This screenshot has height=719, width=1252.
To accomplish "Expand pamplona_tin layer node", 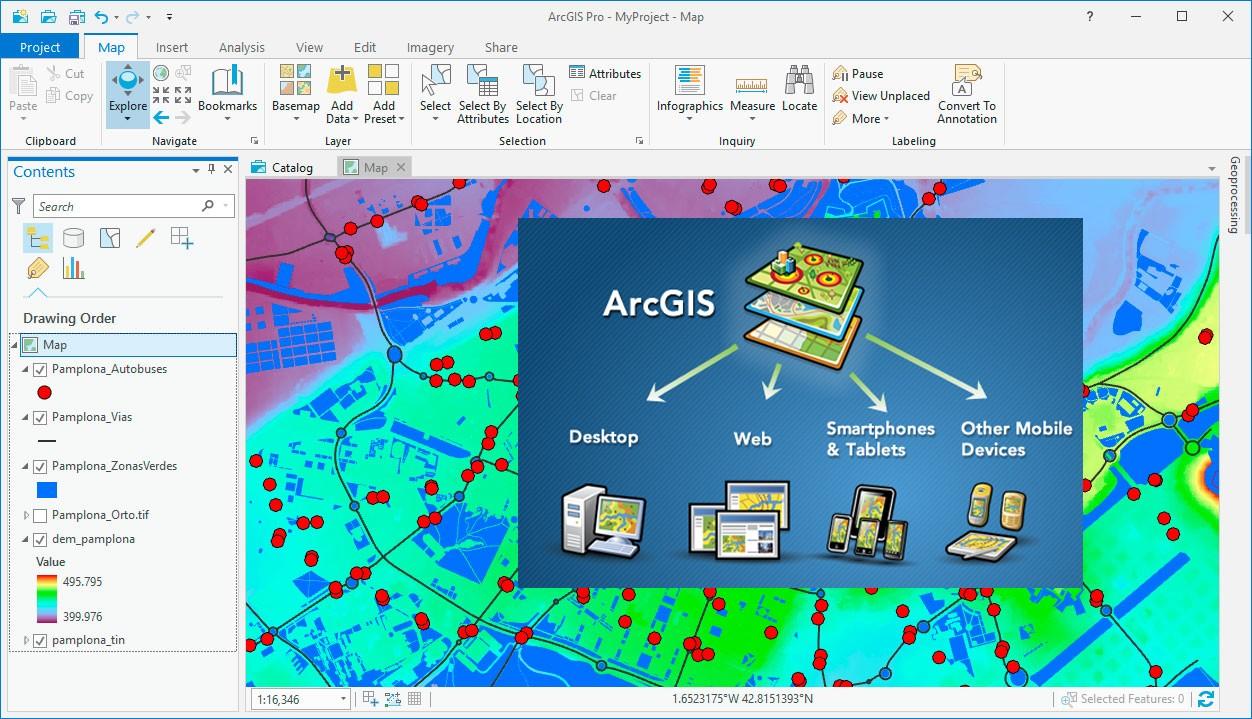I will tap(27, 641).
